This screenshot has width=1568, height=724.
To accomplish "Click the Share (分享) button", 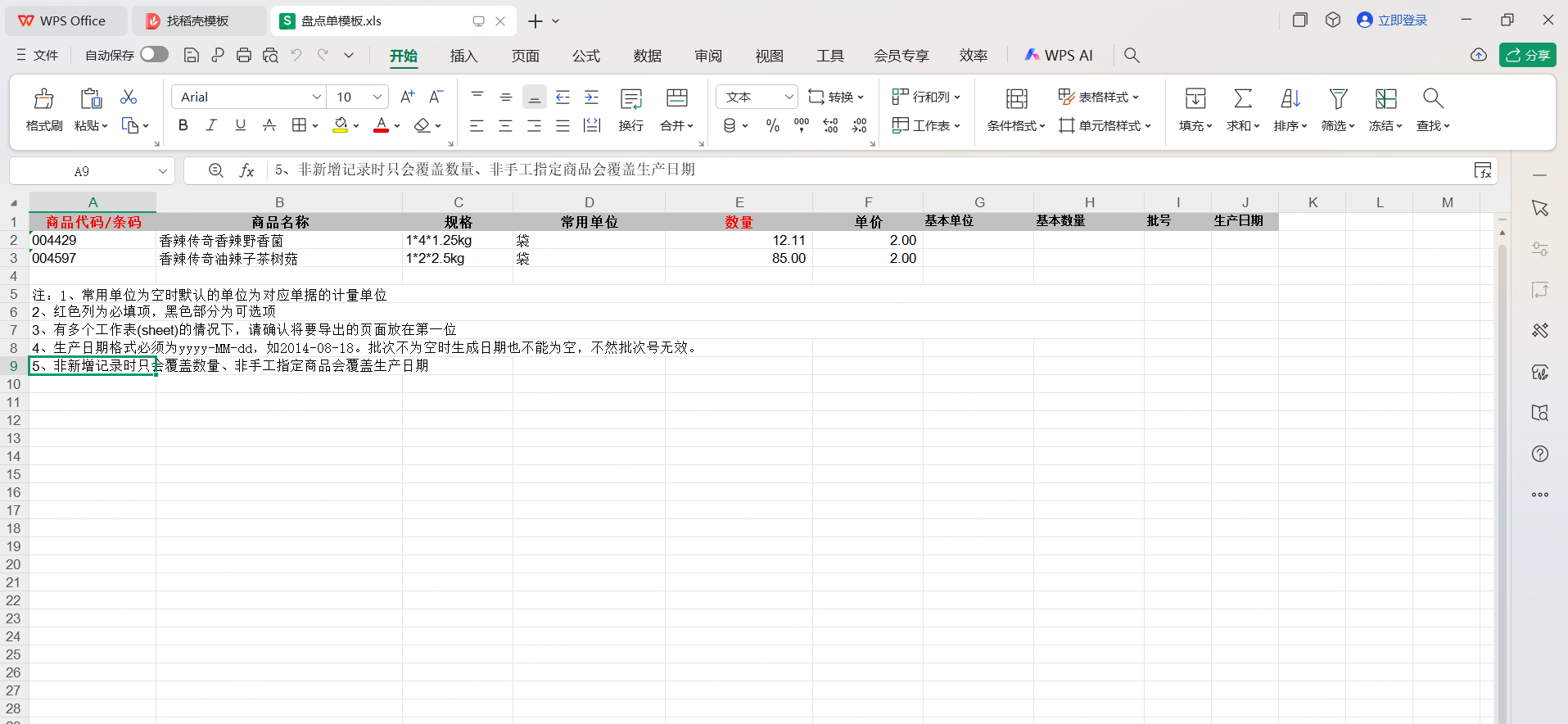I will pyautogui.click(x=1528, y=55).
